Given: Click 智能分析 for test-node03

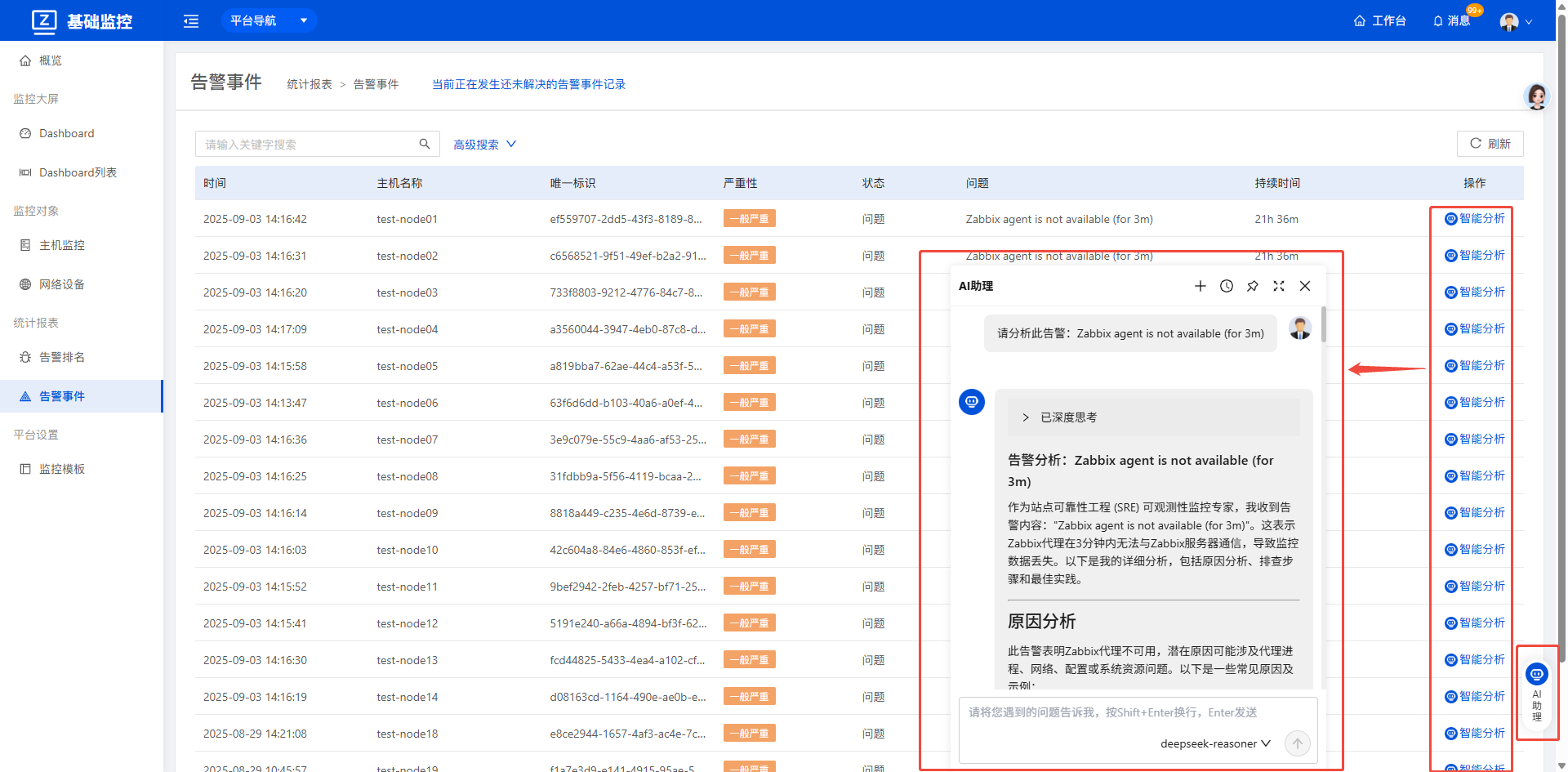Looking at the screenshot, I should point(1475,292).
